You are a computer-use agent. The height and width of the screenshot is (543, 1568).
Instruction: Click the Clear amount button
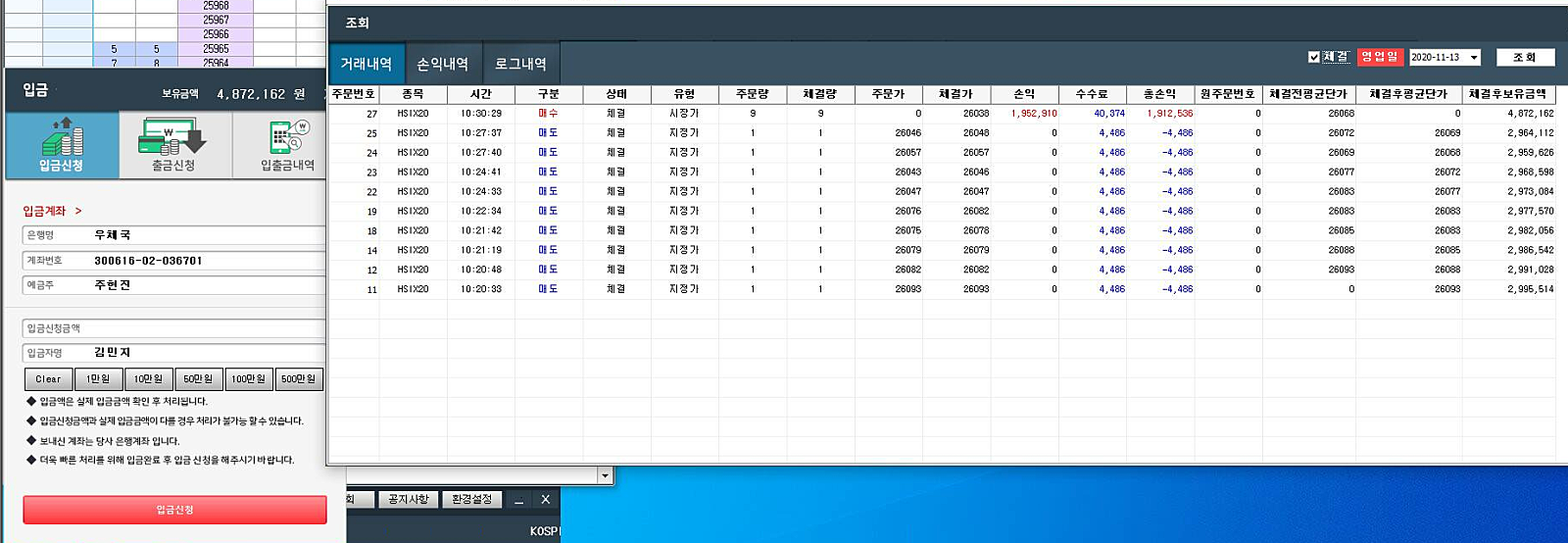tap(48, 379)
